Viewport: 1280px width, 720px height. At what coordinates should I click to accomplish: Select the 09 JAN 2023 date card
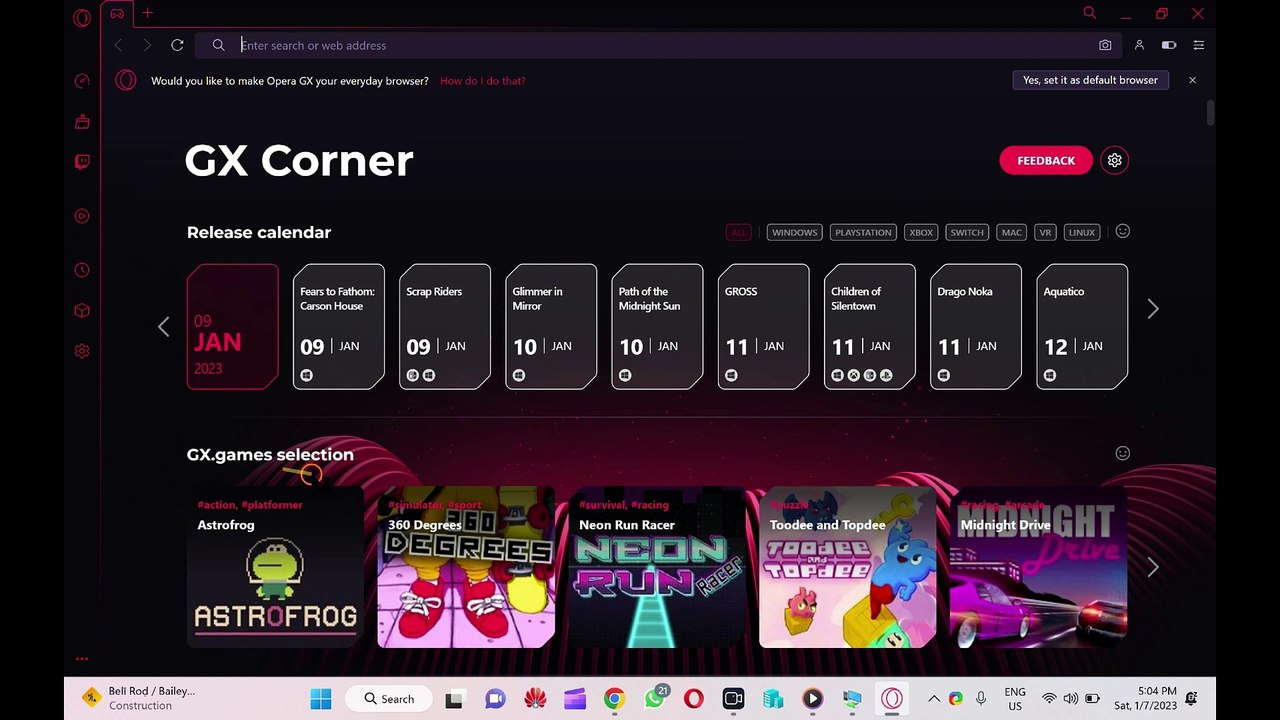pyautogui.click(x=233, y=326)
